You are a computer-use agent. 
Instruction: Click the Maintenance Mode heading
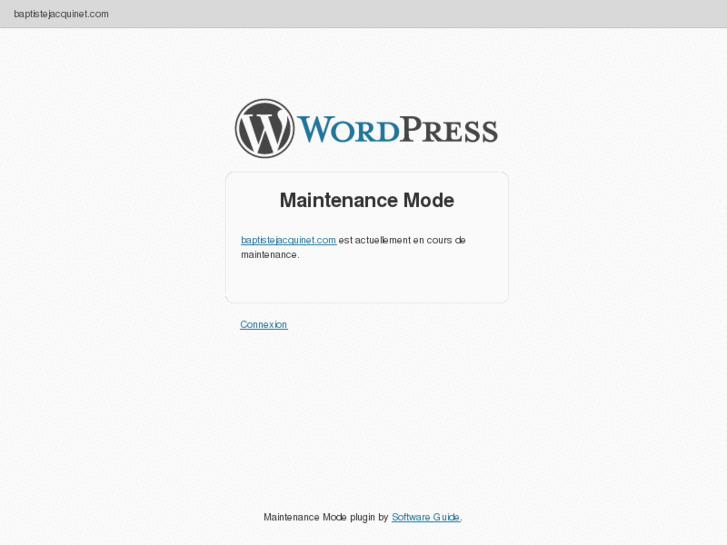pos(367,200)
